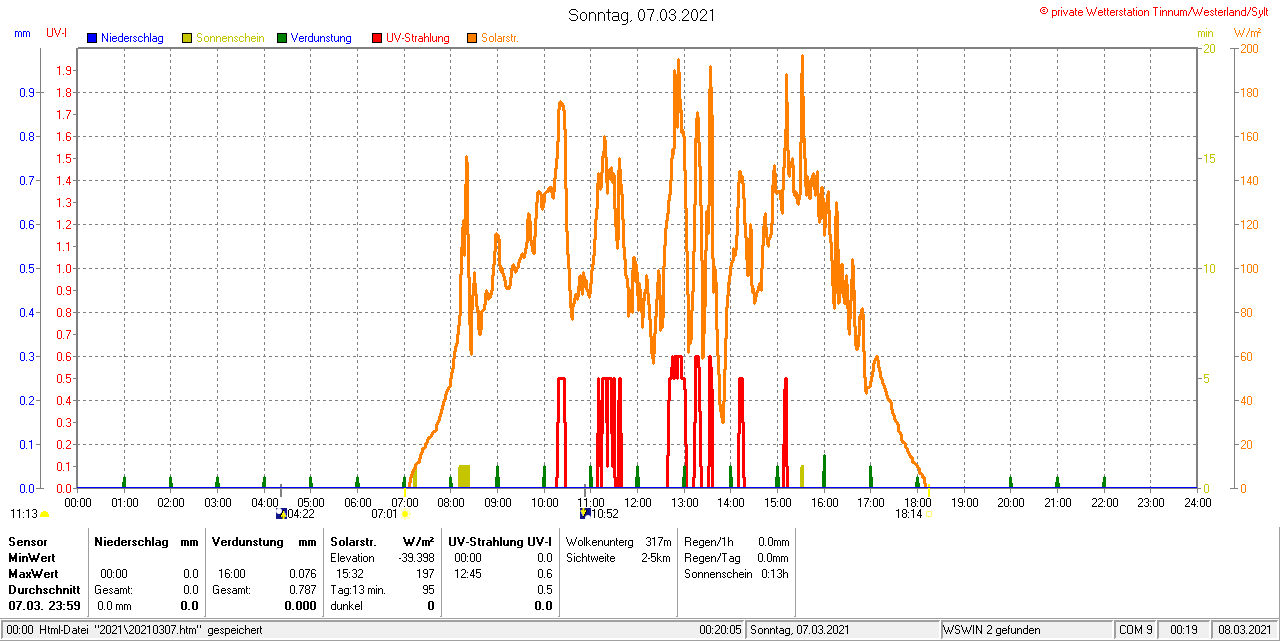Click the Regen/Tag 0.0mm entry
Screen dimensions: 1280x641
click(x=736, y=558)
